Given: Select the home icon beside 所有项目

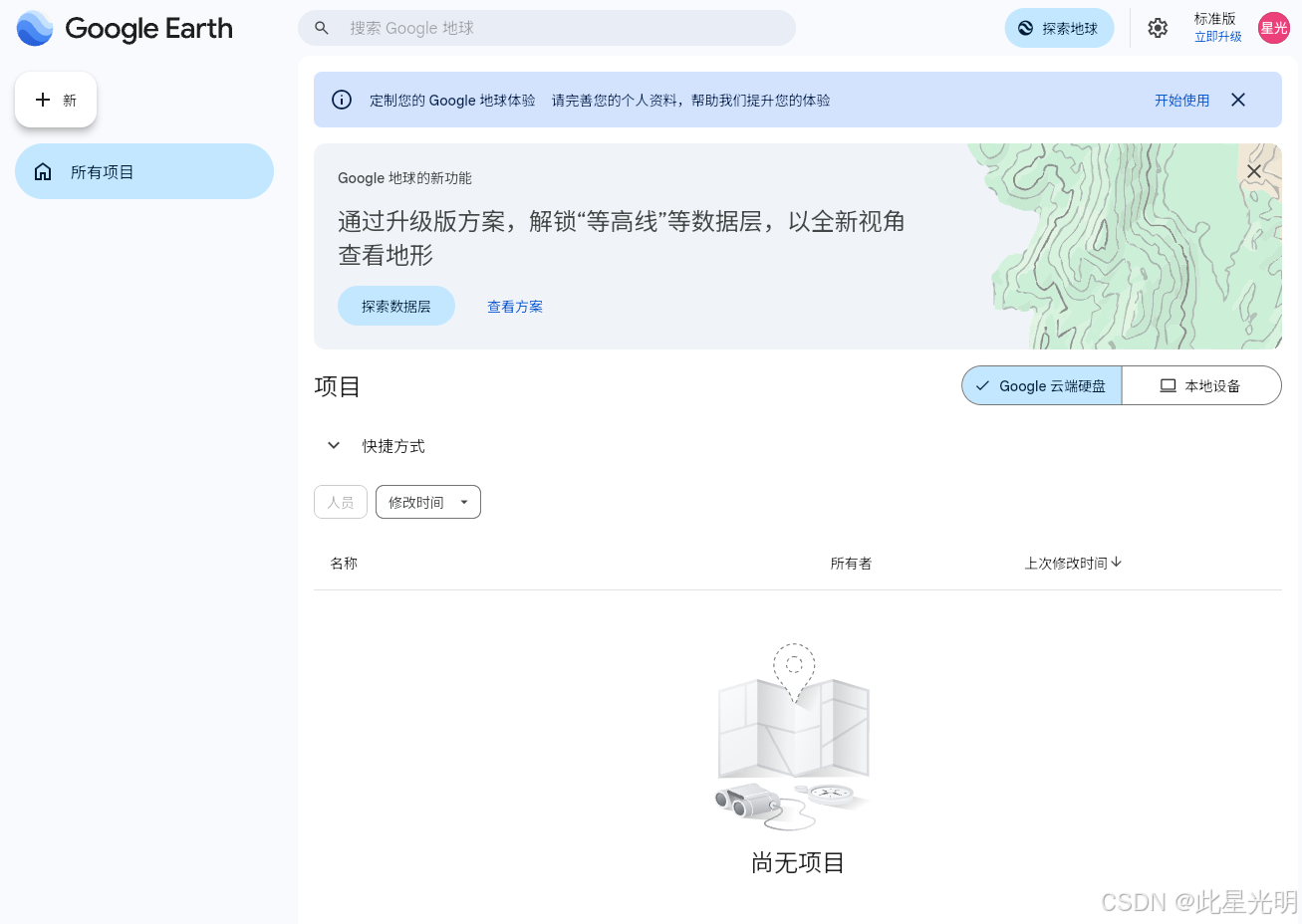Looking at the screenshot, I should pos(44,171).
